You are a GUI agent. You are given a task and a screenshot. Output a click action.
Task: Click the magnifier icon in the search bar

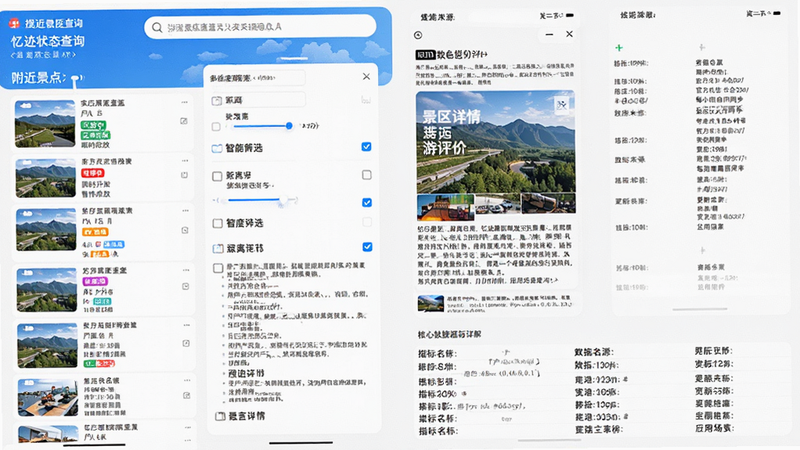click(x=157, y=27)
